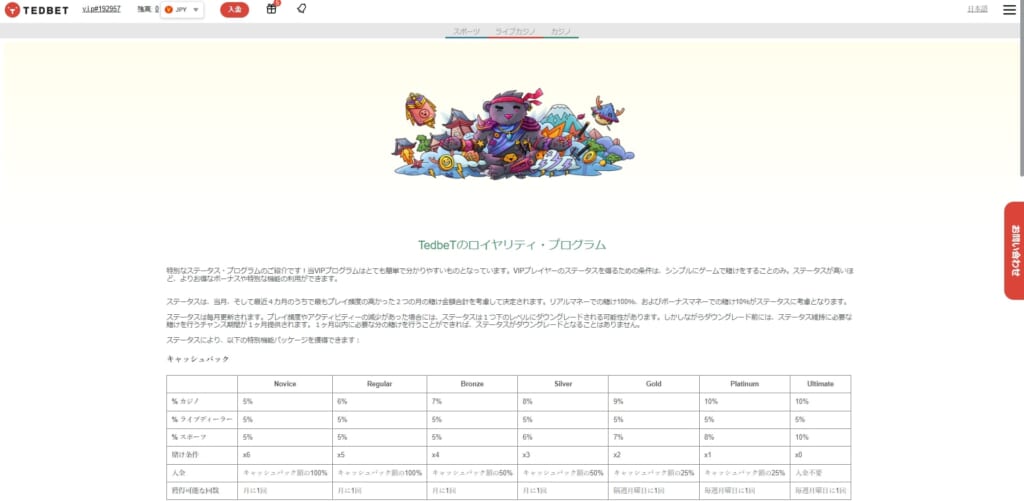Expand the JPY currency dropdown arrow

196,10
